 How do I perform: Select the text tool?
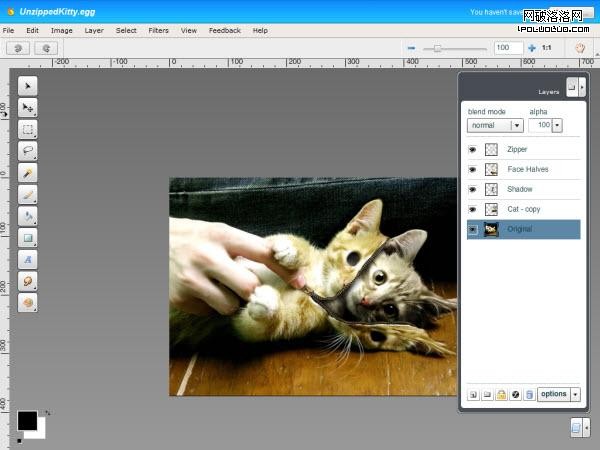(28, 259)
